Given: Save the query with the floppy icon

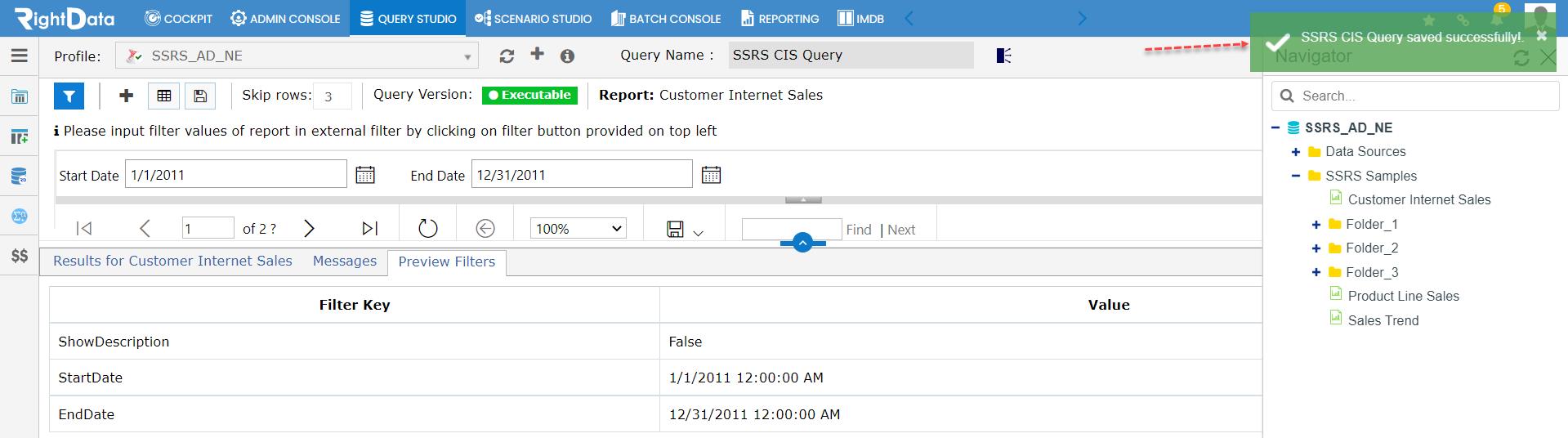Looking at the screenshot, I should pyautogui.click(x=200, y=96).
